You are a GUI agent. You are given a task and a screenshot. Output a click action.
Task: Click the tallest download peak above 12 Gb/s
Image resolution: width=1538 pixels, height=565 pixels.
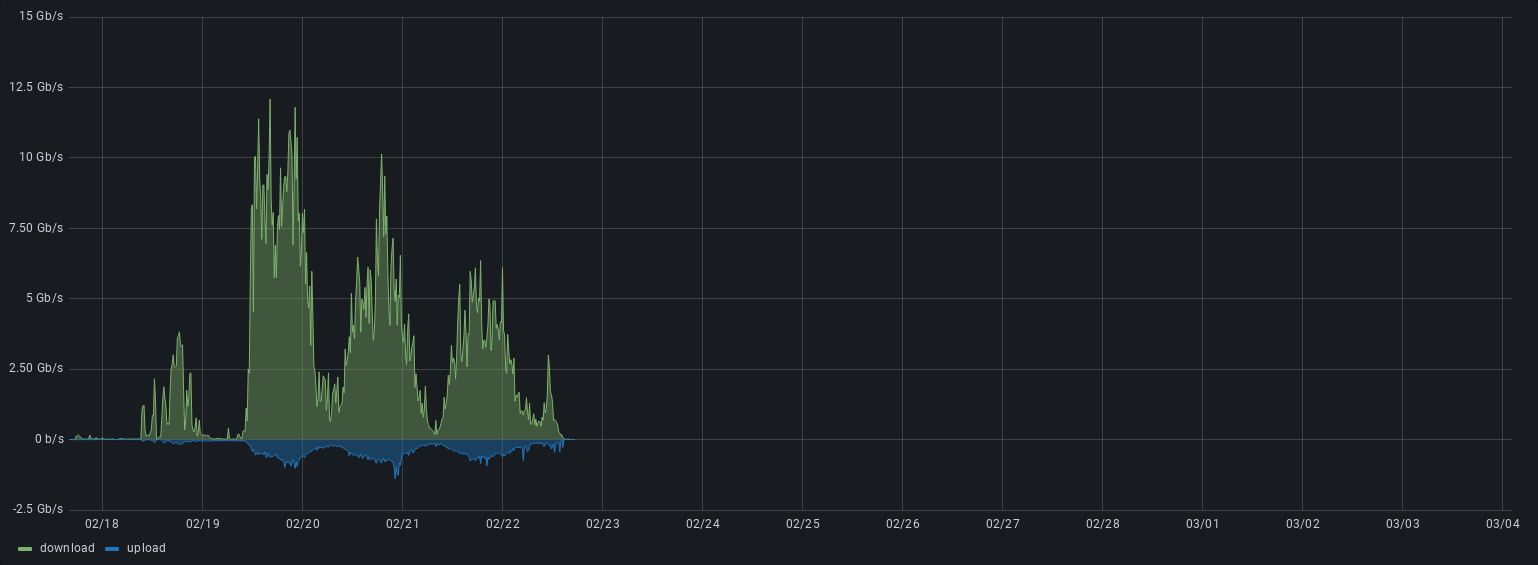270,101
